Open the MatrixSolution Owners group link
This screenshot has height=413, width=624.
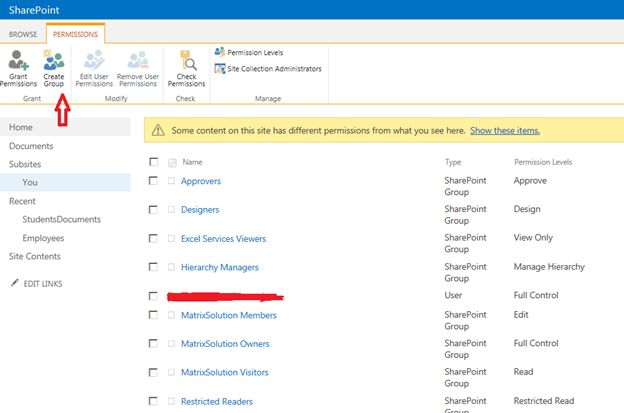(229, 343)
